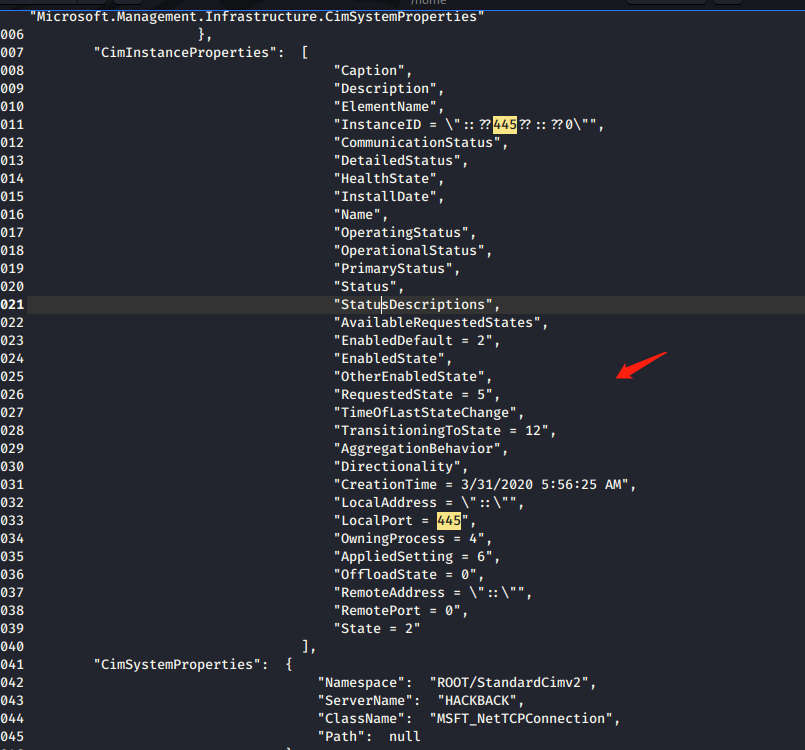Click the "ClassName" key on line 044
The image size is (805, 750).
[361, 718]
